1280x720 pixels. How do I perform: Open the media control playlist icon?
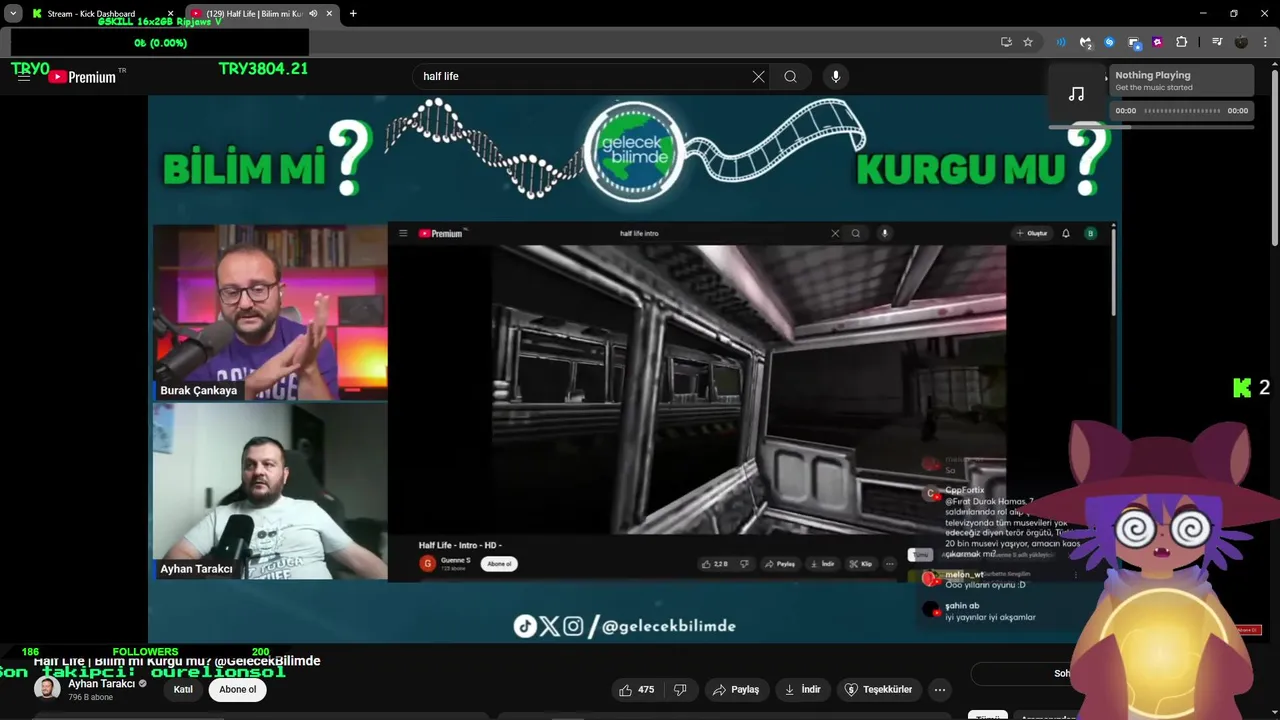tap(1217, 42)
